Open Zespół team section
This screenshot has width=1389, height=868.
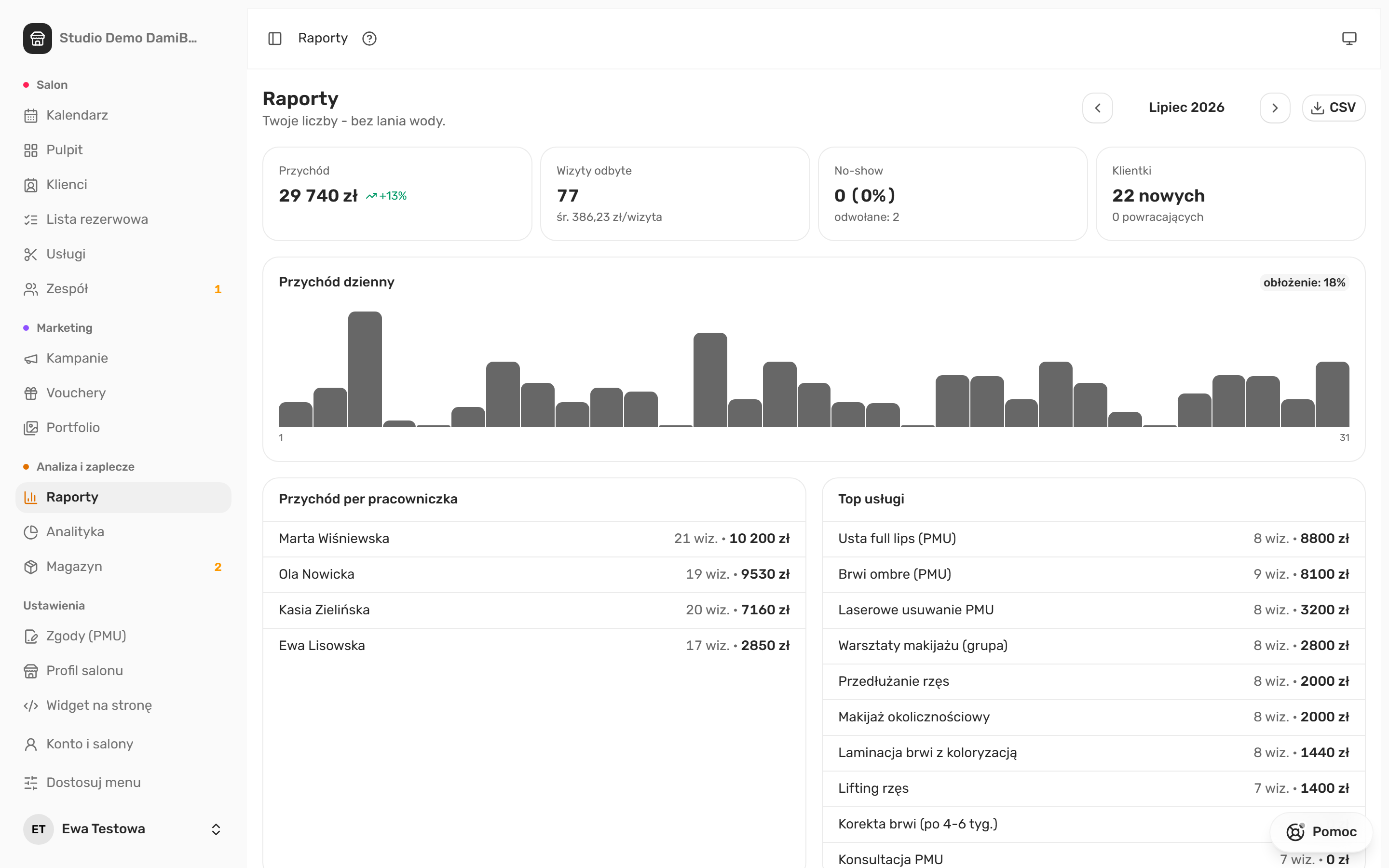point(123,289)
